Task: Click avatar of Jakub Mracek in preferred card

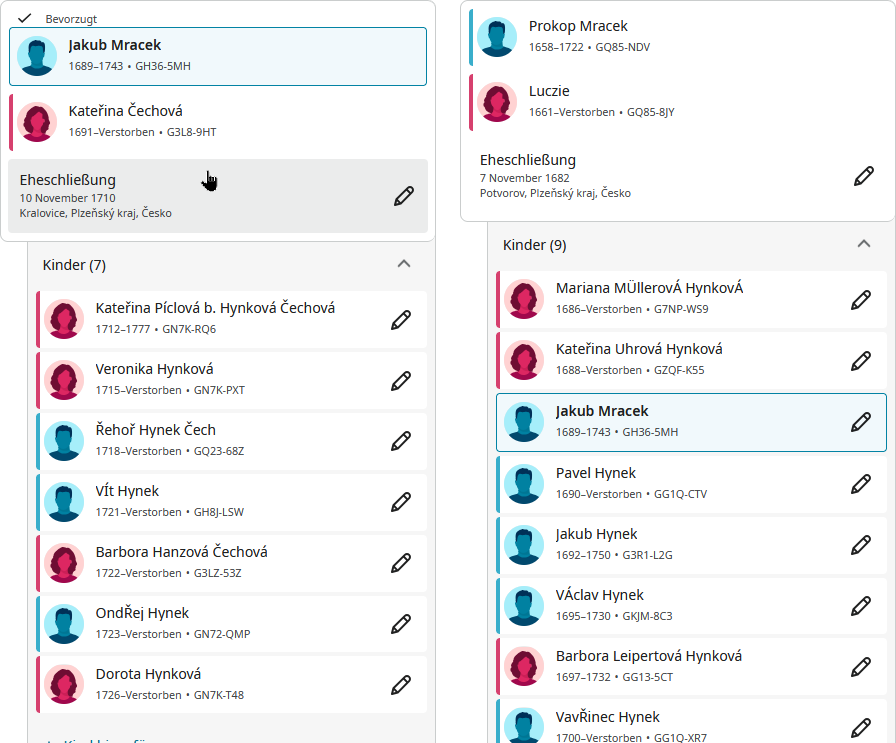Action: tap(37, 56)
